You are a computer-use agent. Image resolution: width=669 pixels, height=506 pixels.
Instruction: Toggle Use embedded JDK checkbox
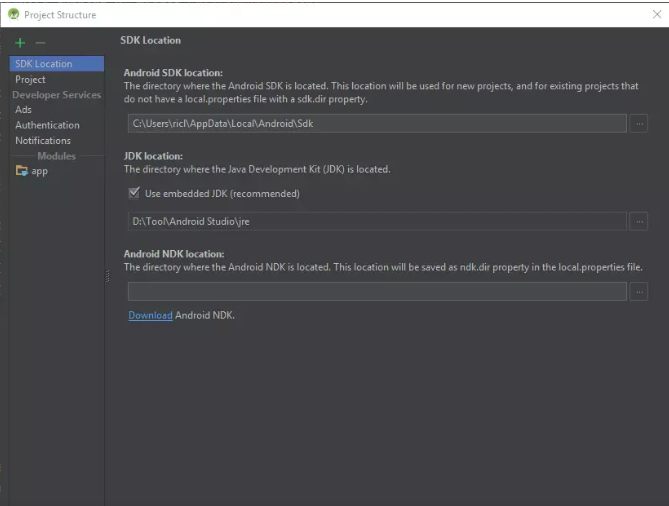[x=134, y=193]
